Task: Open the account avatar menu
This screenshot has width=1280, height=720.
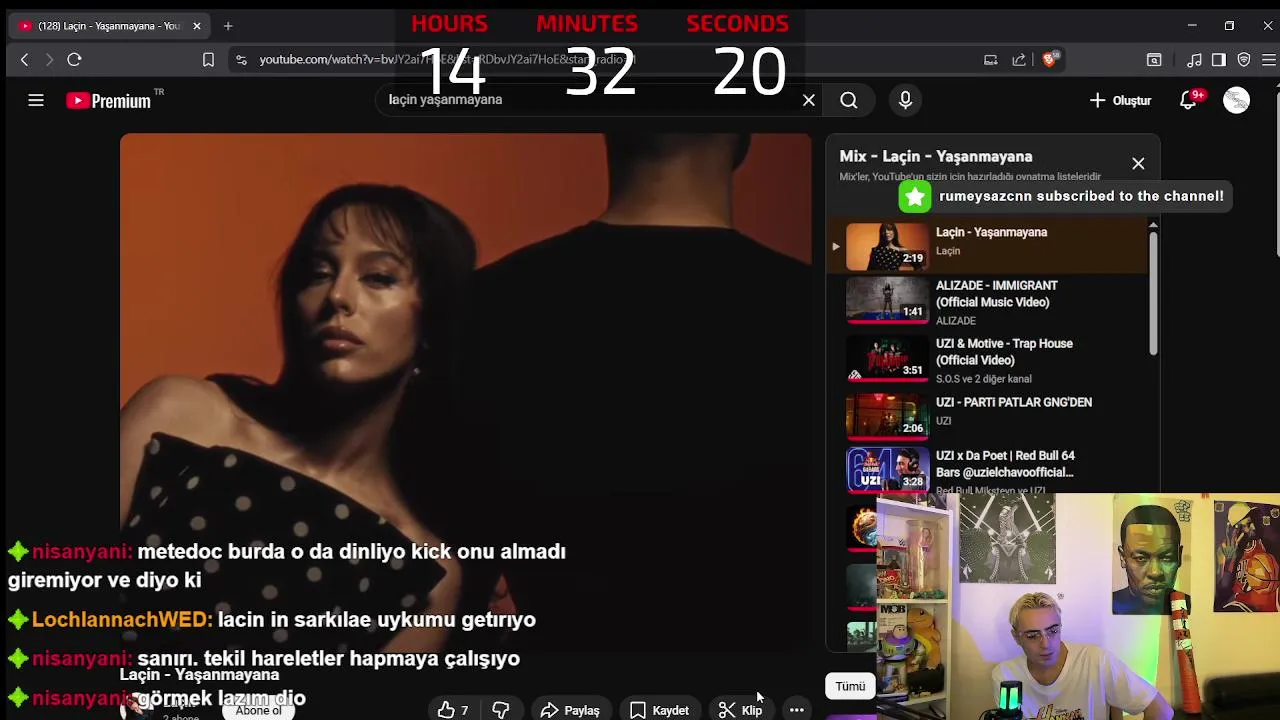Action: pyautogui.click(x=1236, y=100)
